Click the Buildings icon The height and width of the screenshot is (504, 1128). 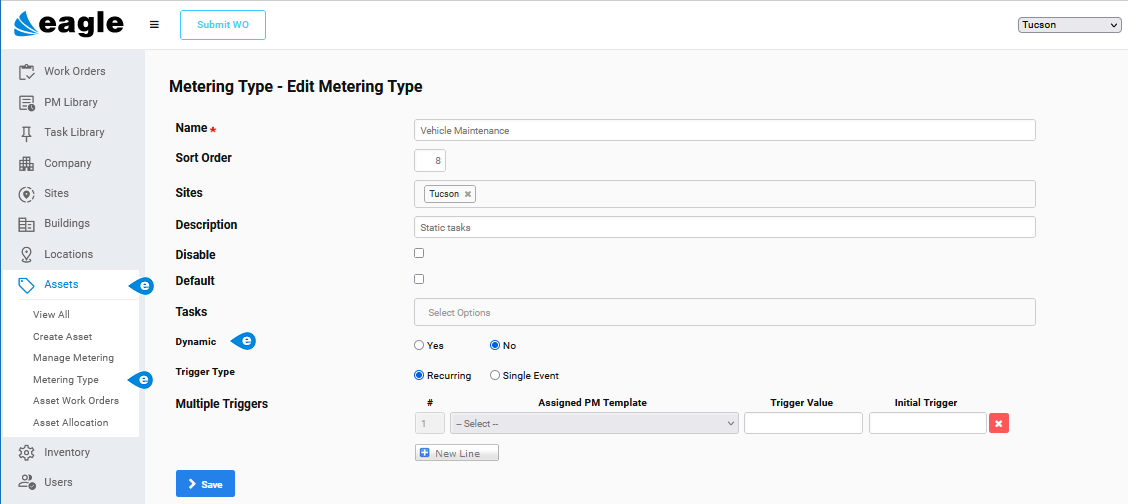point(27,224)
